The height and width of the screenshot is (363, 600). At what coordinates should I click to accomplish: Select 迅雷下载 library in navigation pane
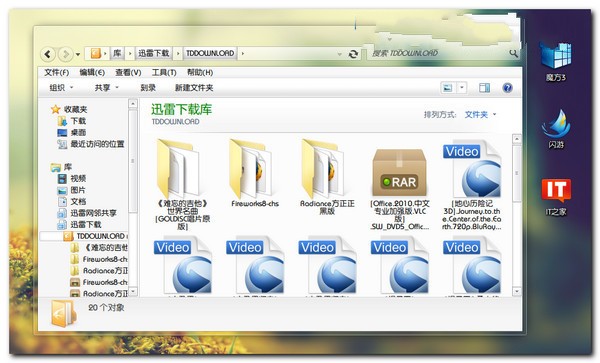pyautogui.click(x=79, y=225)
